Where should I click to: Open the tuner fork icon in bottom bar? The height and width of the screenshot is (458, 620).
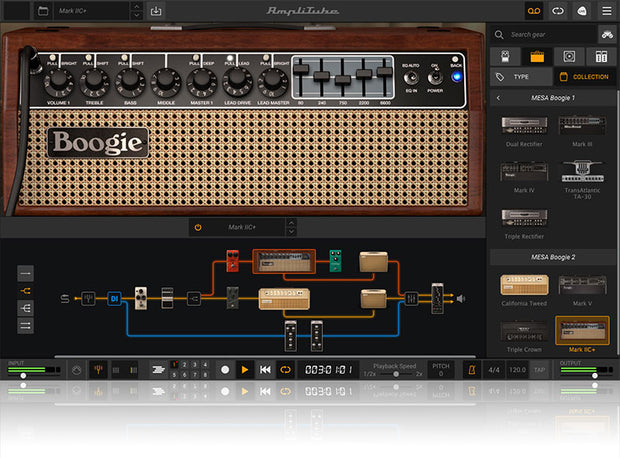(x=98, y=370)
